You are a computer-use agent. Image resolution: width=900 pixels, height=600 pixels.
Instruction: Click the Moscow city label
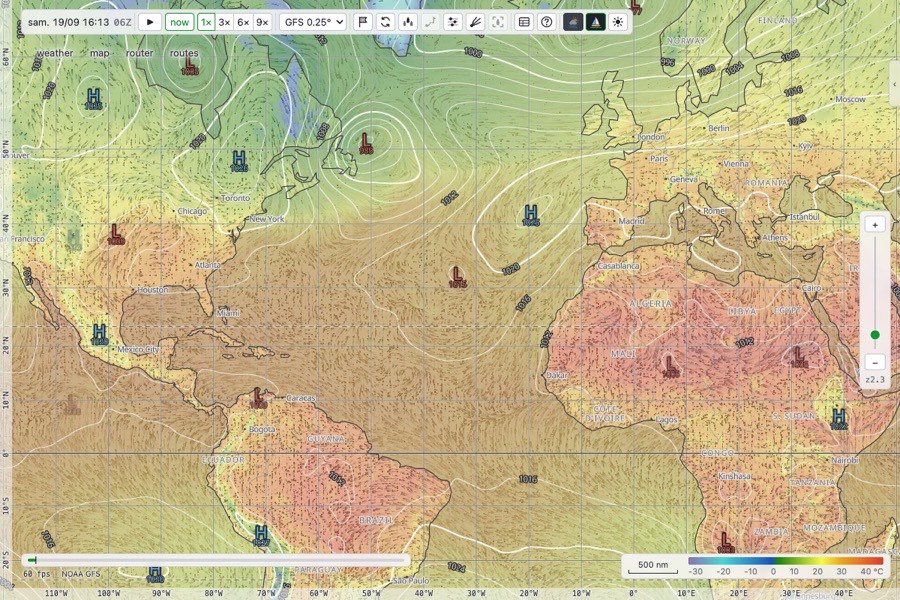[x=850, y=99]
